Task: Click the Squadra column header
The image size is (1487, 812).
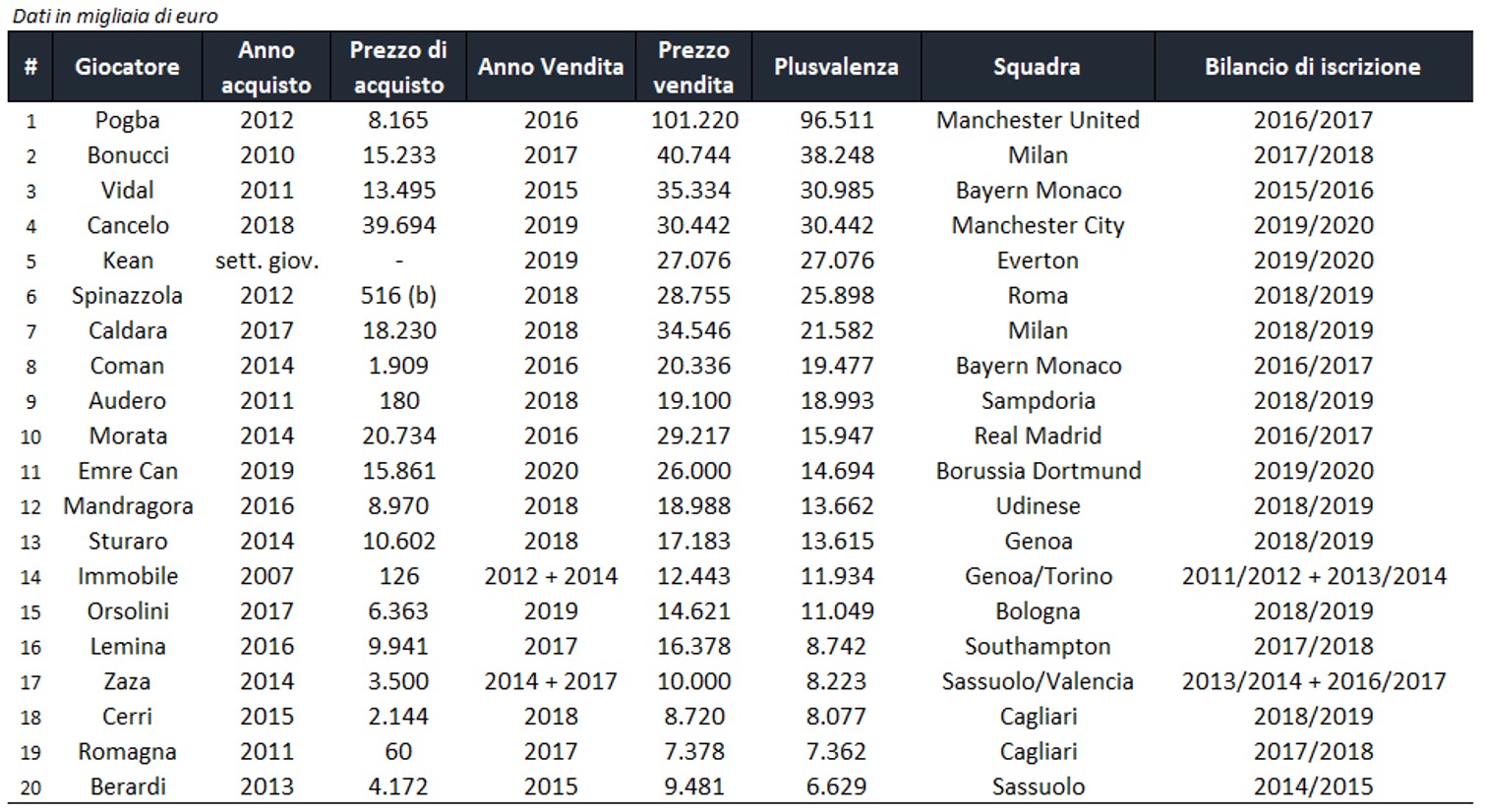Action: tap(1037, 67)
